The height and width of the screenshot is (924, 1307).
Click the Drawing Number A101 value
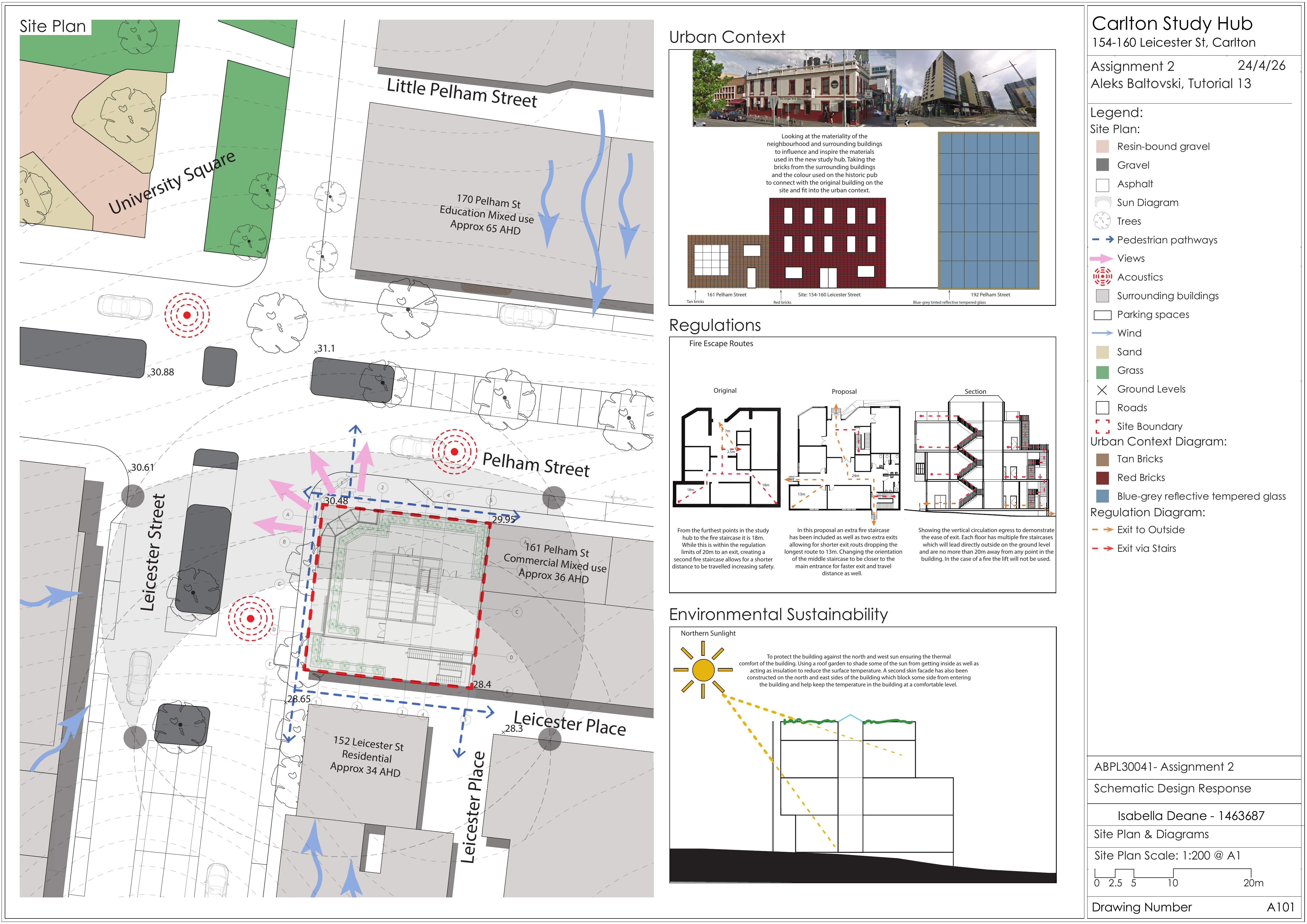coord(1281,907)
